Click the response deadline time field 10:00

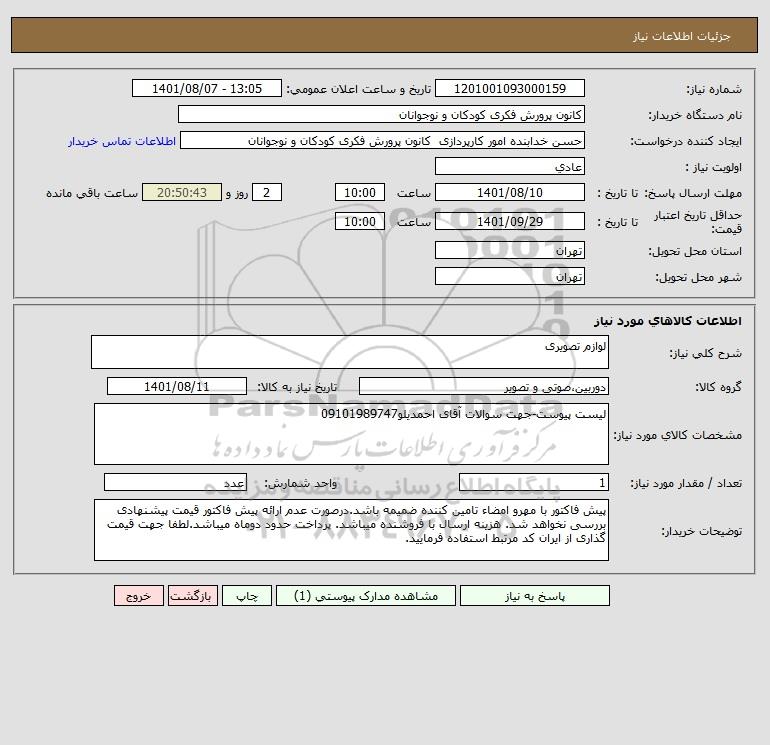pos(359,193)
